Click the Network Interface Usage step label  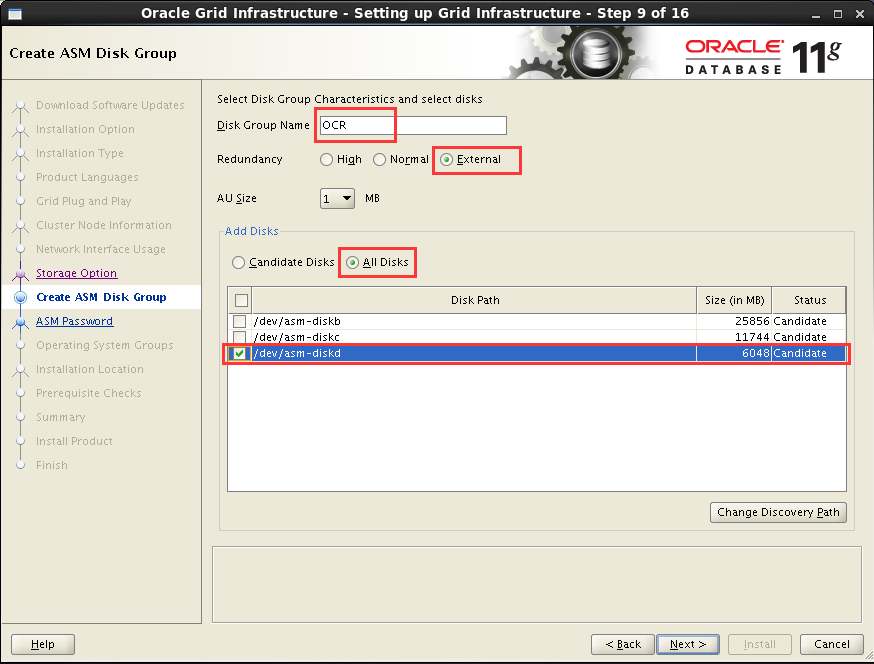coord(101,249)
